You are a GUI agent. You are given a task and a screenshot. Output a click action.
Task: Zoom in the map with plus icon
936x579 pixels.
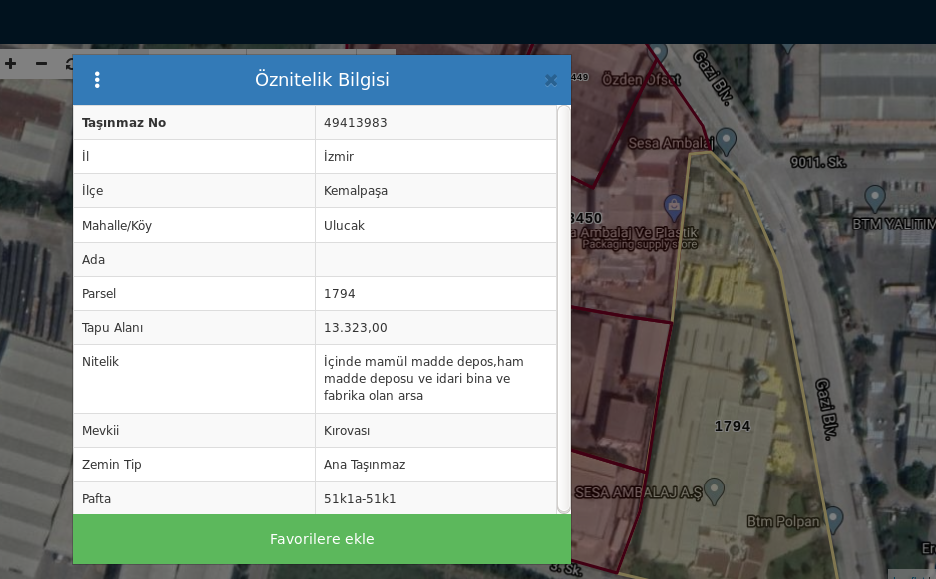[11, 63]
